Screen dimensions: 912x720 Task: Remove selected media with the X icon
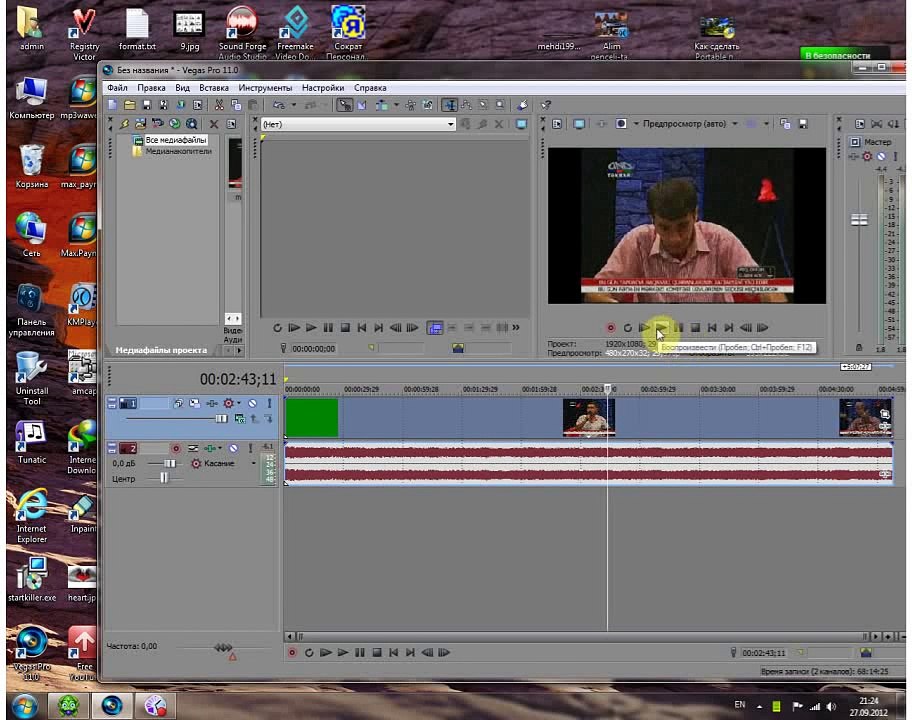point(214,124)
